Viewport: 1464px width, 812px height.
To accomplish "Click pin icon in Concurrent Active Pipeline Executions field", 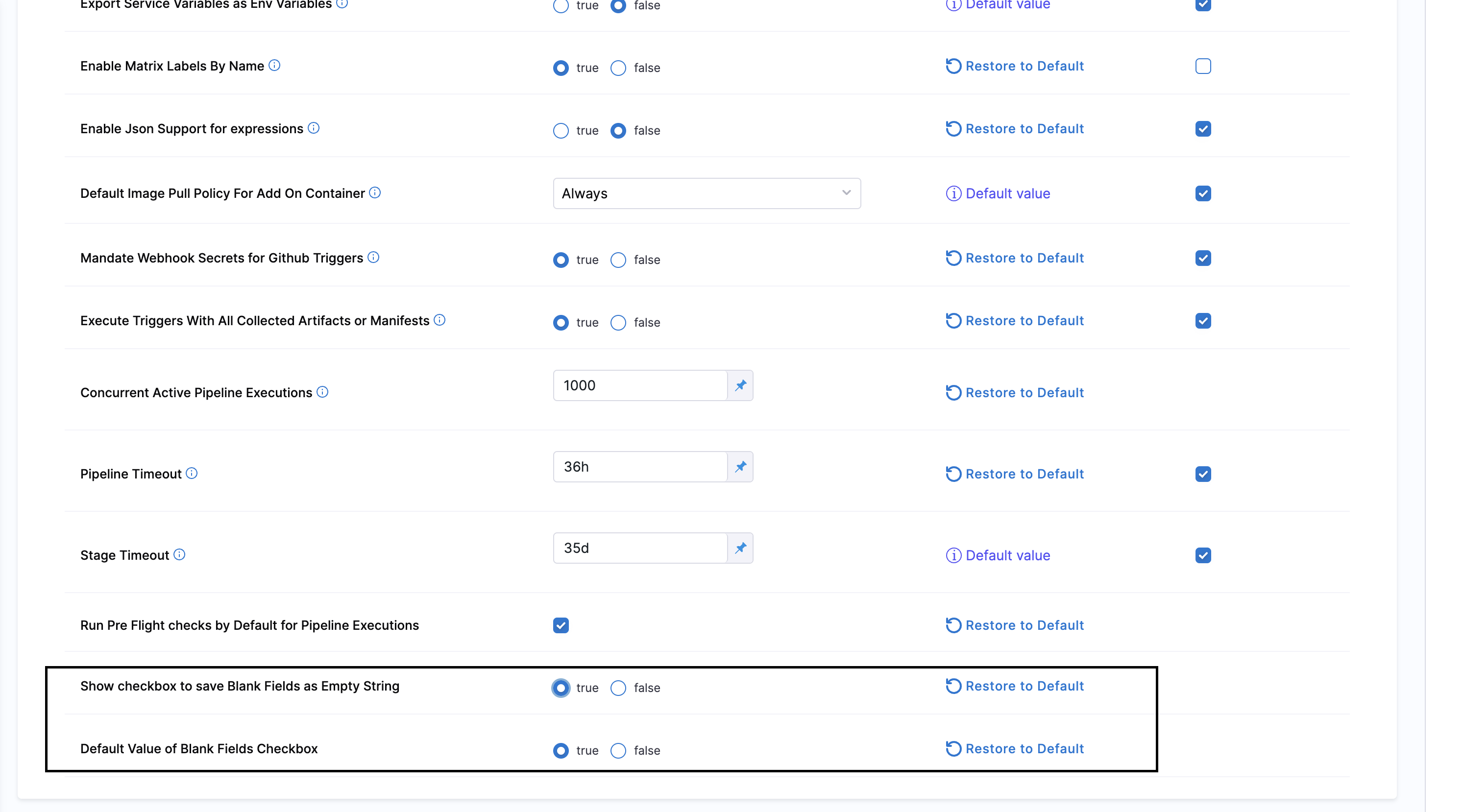I will click(x=740, y=386).
